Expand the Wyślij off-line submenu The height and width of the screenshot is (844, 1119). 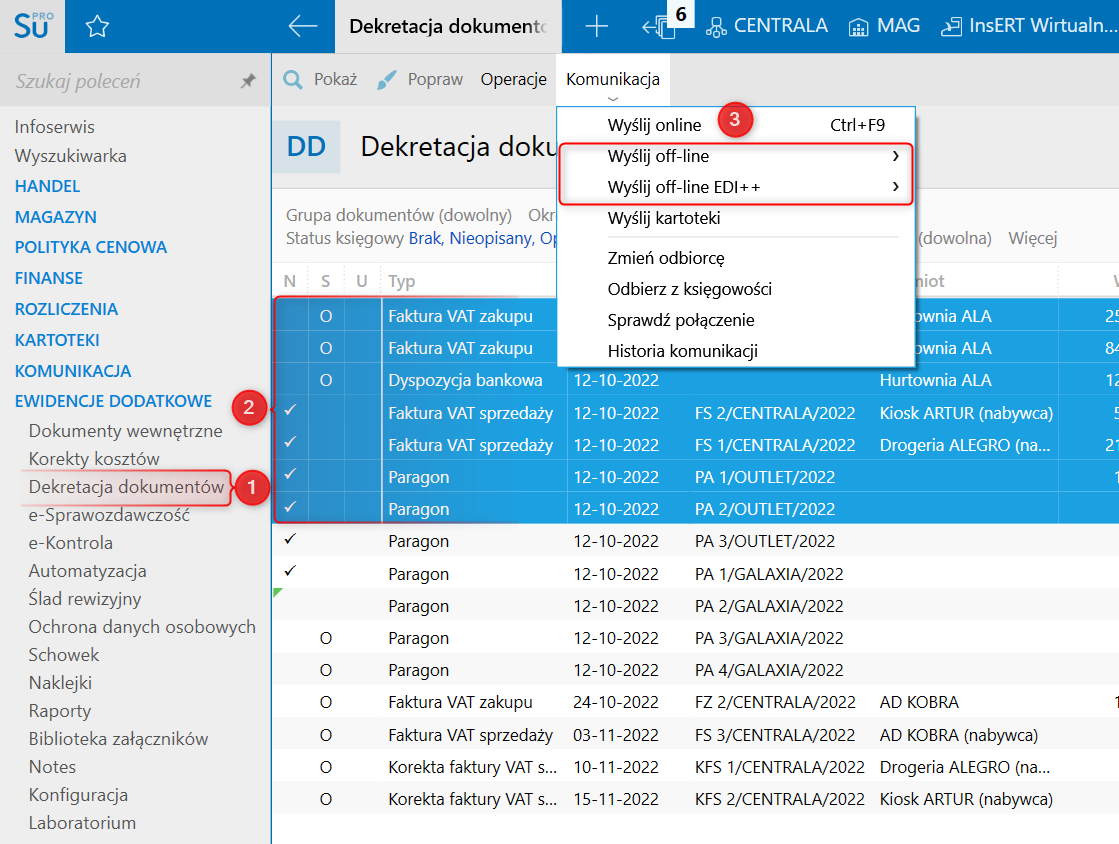[x=895, y=156]
